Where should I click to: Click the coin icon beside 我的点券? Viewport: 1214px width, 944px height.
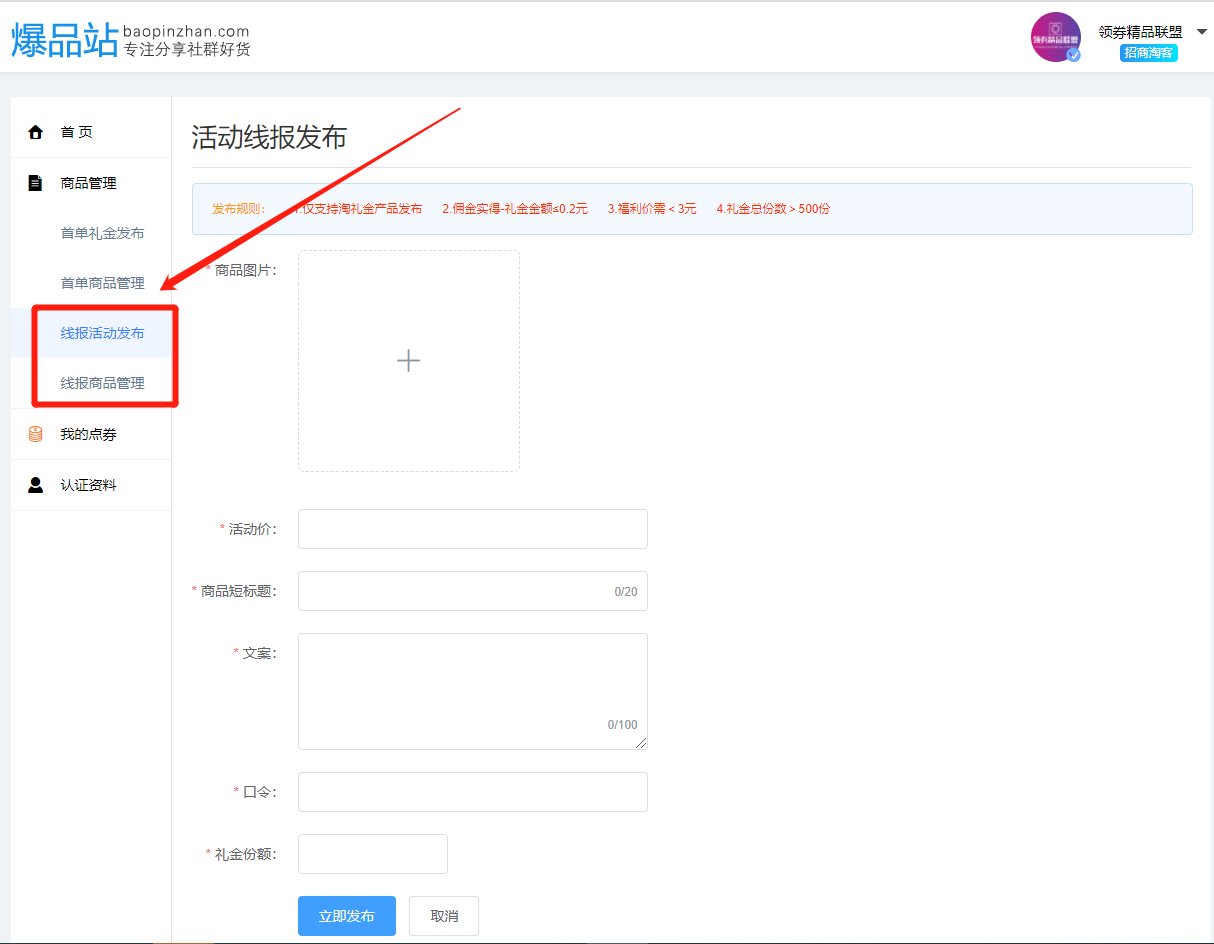(x=36, y=434)
